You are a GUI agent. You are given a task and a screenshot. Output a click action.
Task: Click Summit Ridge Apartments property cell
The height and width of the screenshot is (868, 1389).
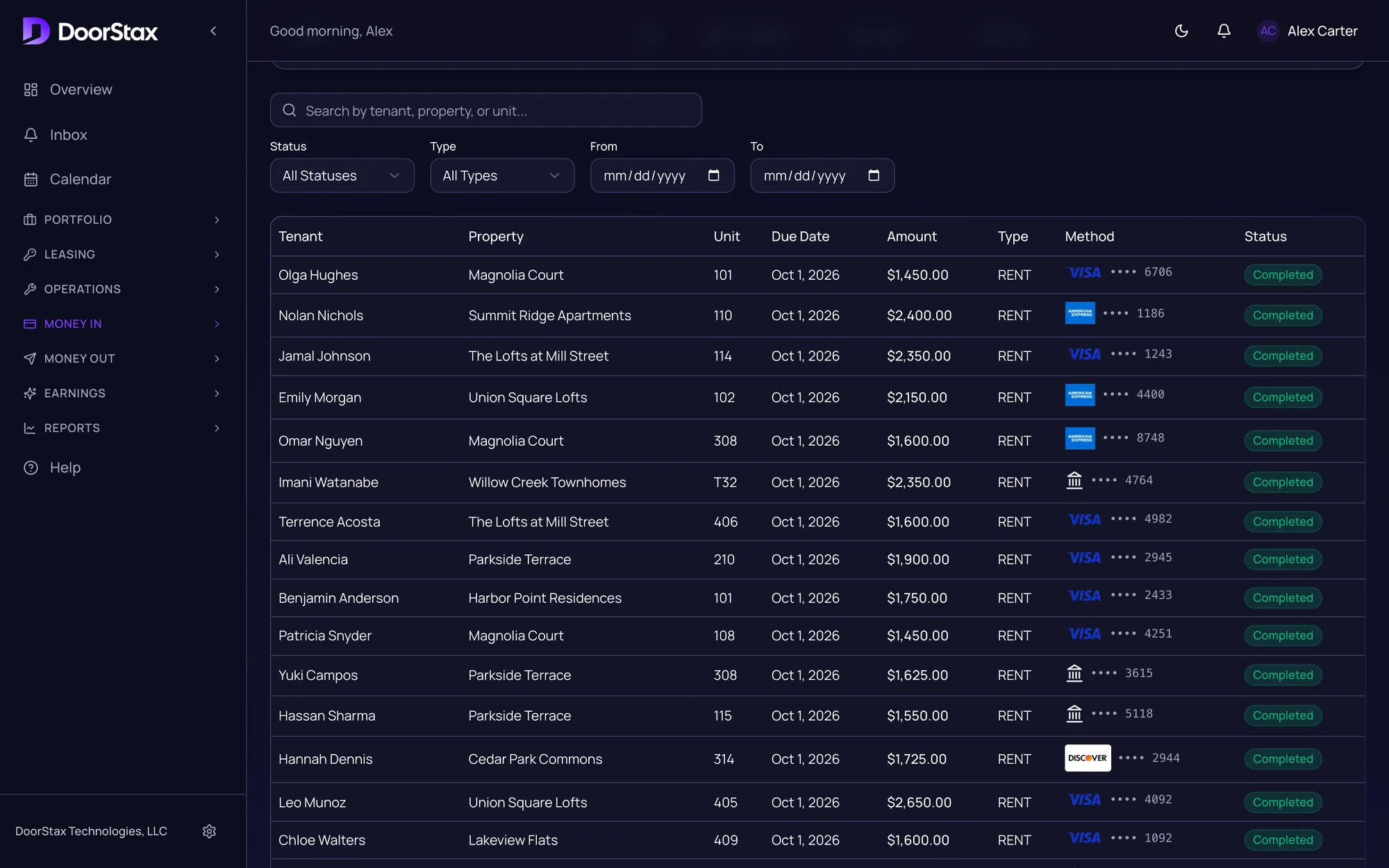pyautogui.click(x=549, y=315)
